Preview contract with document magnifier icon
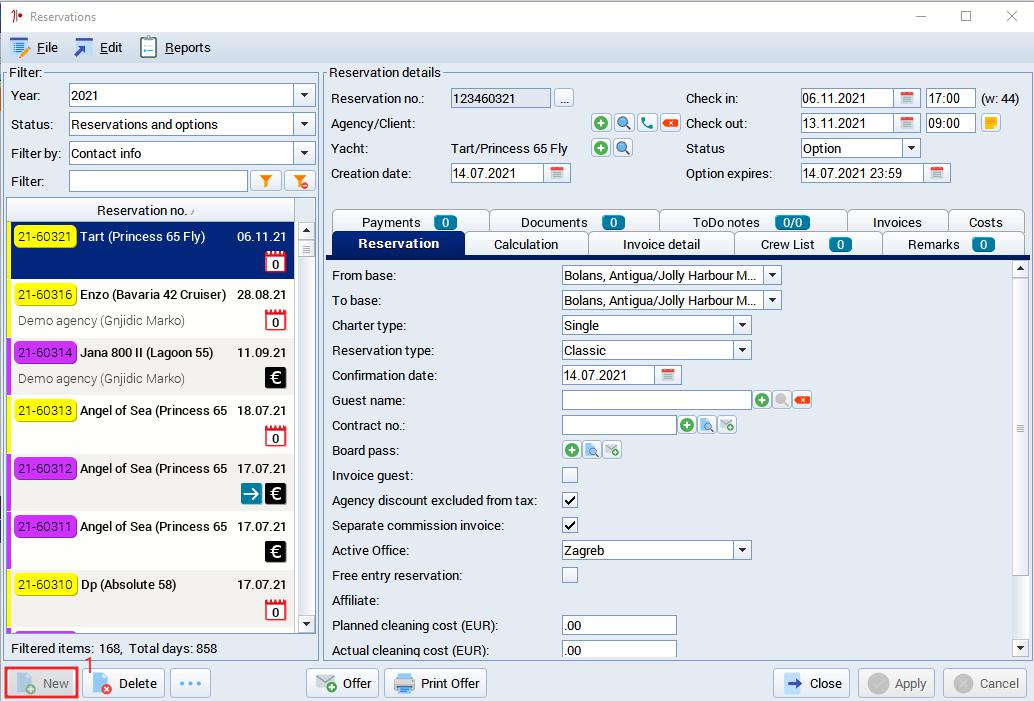Viewport: 1034px width, 701px height. [707, 425]
